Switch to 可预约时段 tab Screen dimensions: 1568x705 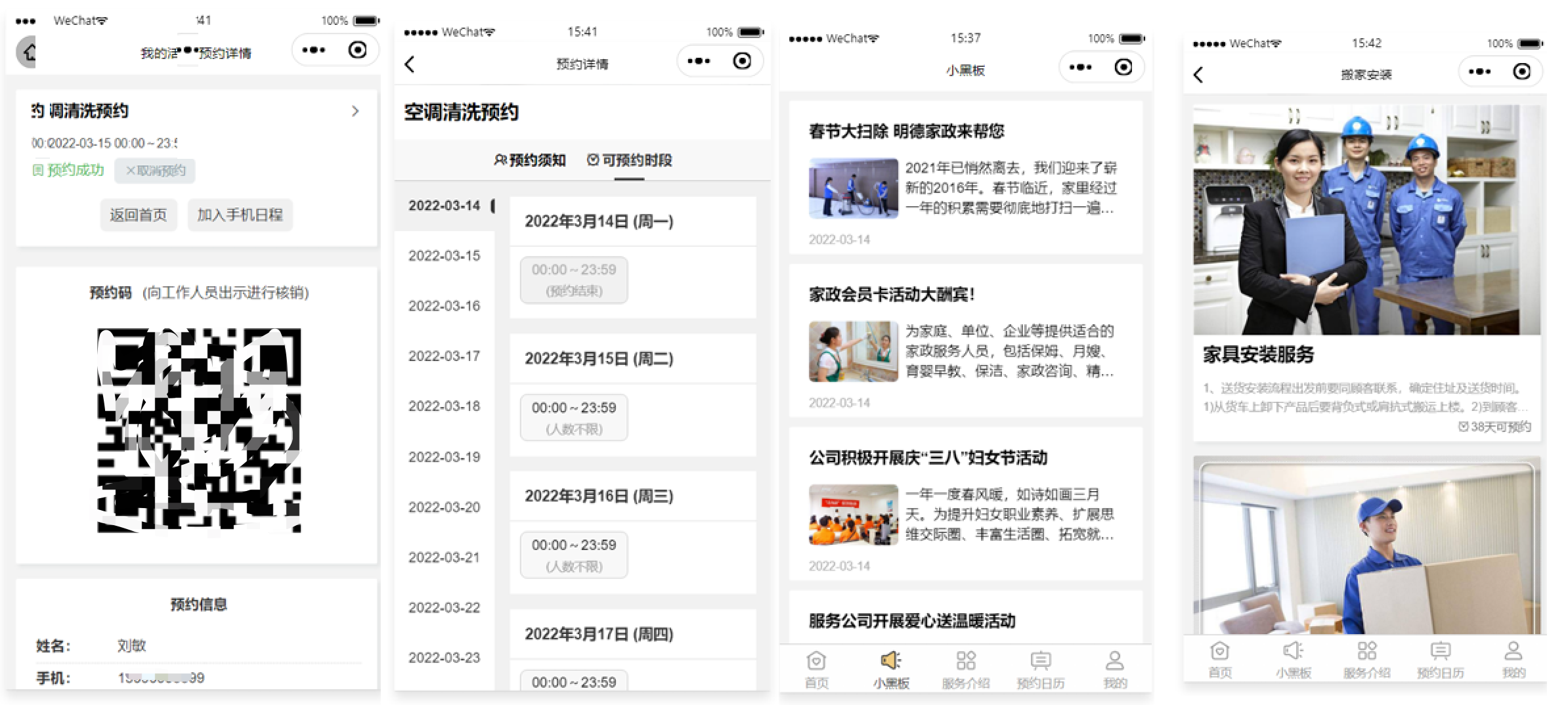(629, 160)
